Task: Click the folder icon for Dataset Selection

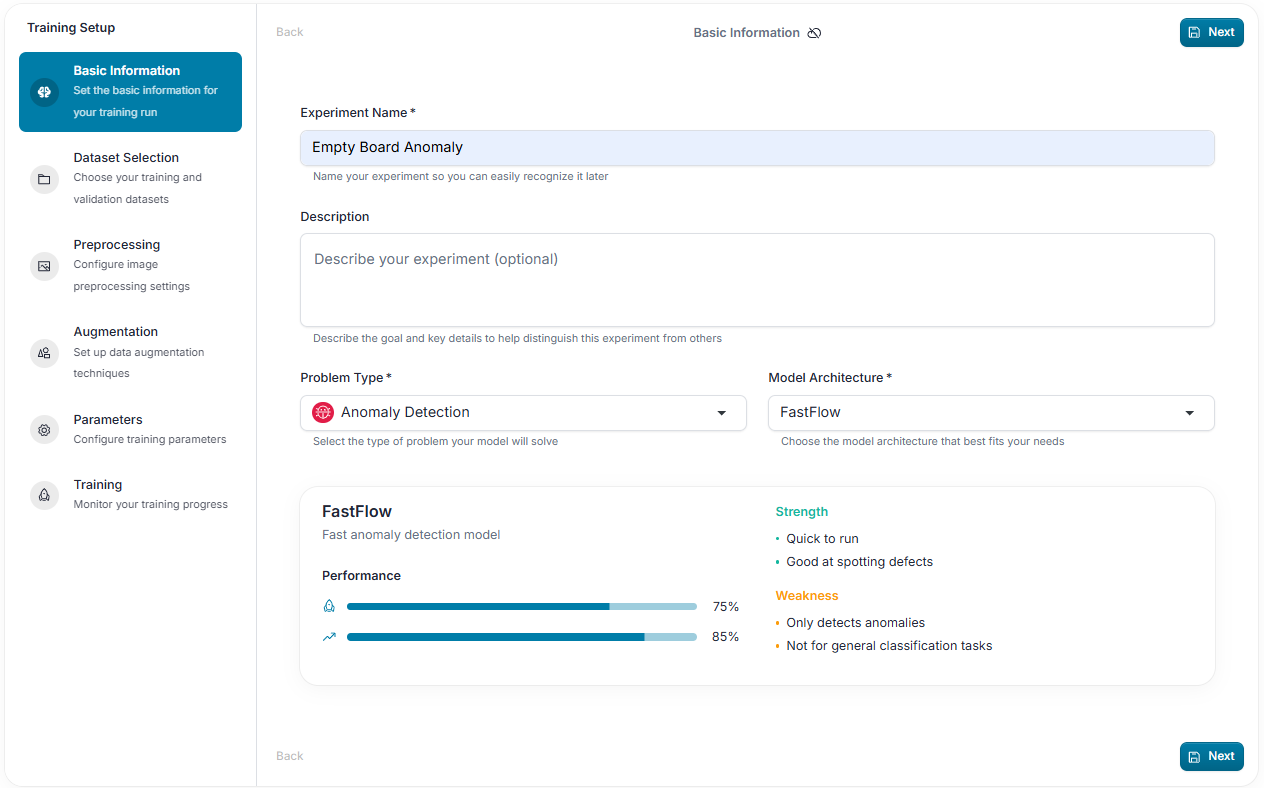Action: pos(44,180)
